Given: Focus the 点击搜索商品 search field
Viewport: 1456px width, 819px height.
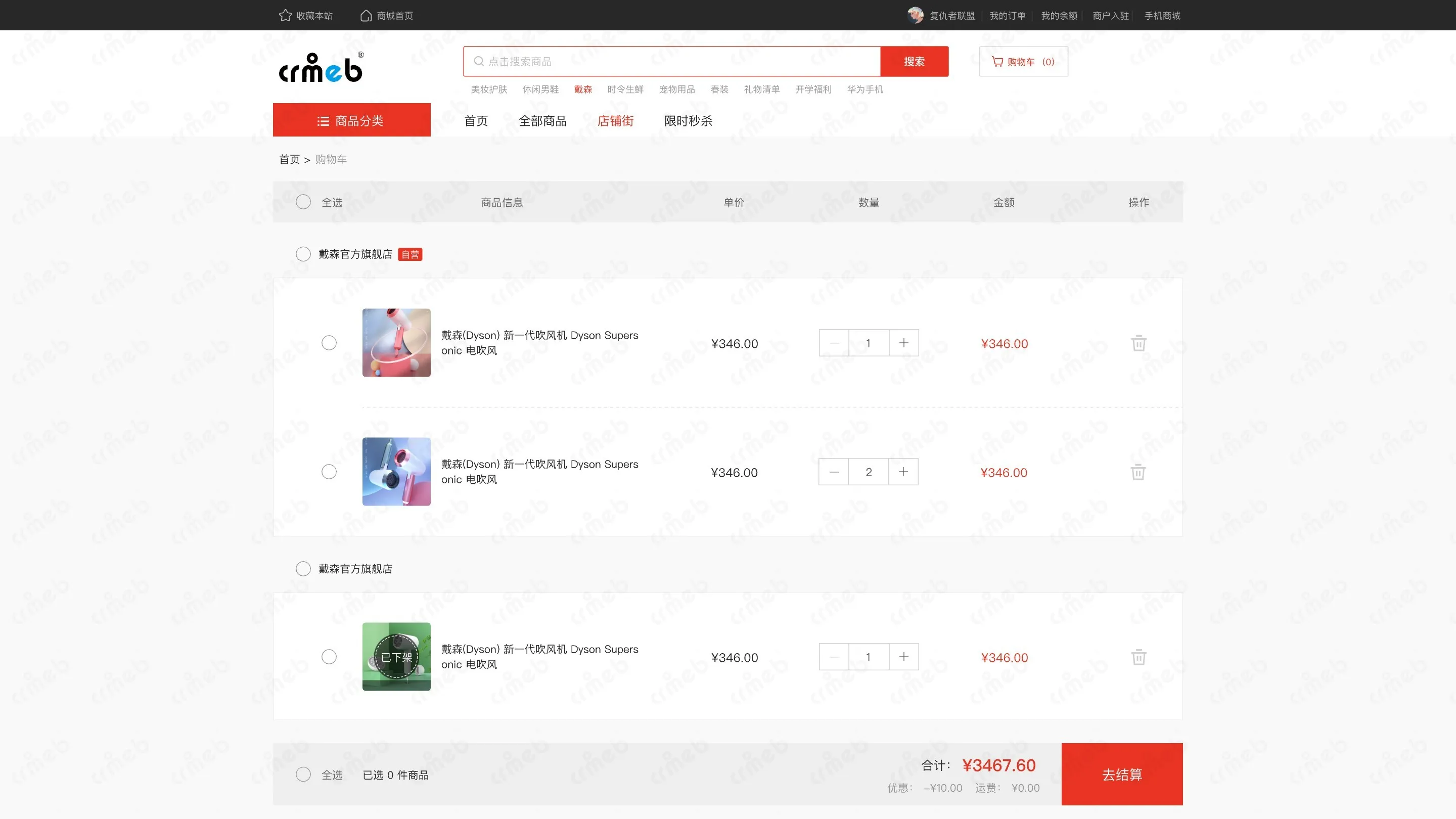Looking at the screenshot, I should (672, 61).
